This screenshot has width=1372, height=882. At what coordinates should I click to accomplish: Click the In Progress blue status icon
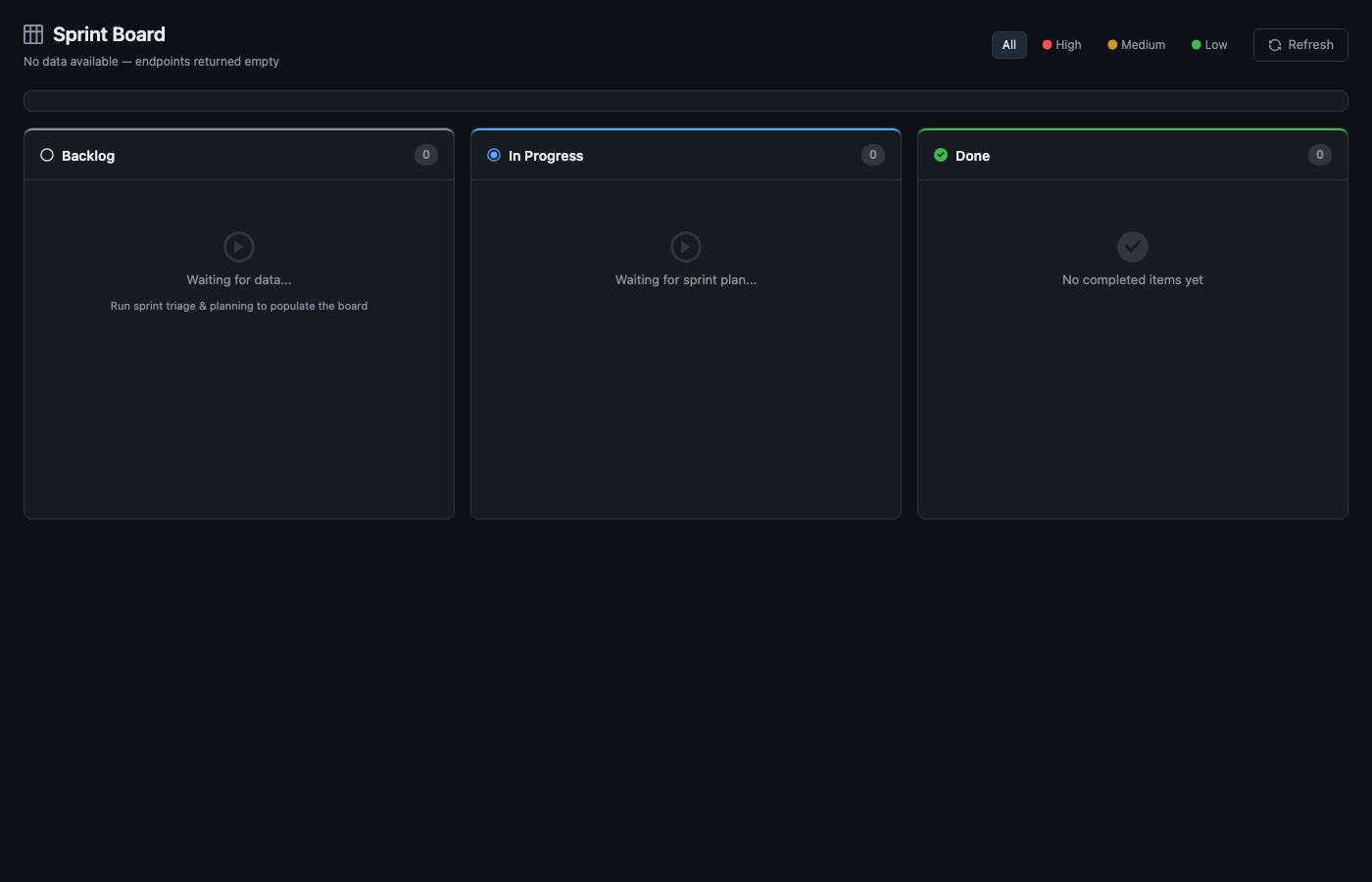(x=494, y=155)
